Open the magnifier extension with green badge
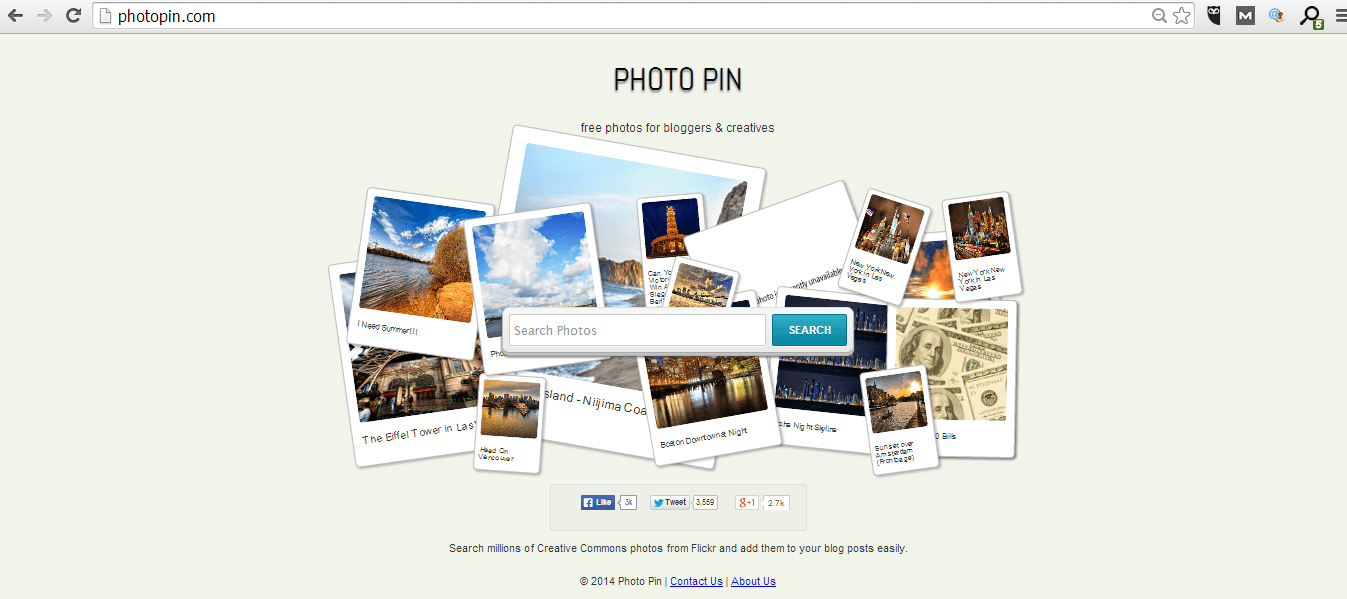This screenshot has height=599, width=1347. (1310, 17)
